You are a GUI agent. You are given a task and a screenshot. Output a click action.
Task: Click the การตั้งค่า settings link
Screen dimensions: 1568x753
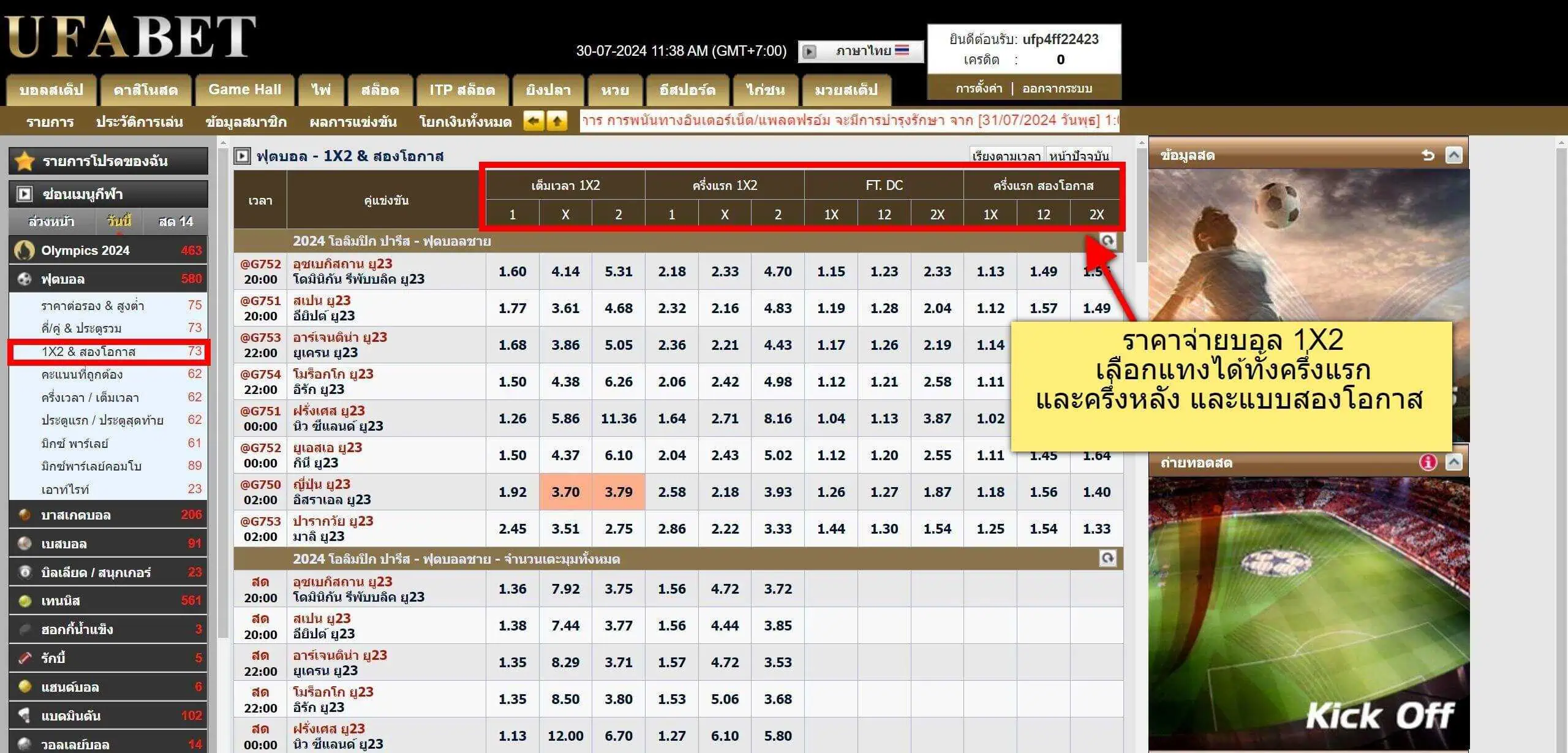(979, 88)
